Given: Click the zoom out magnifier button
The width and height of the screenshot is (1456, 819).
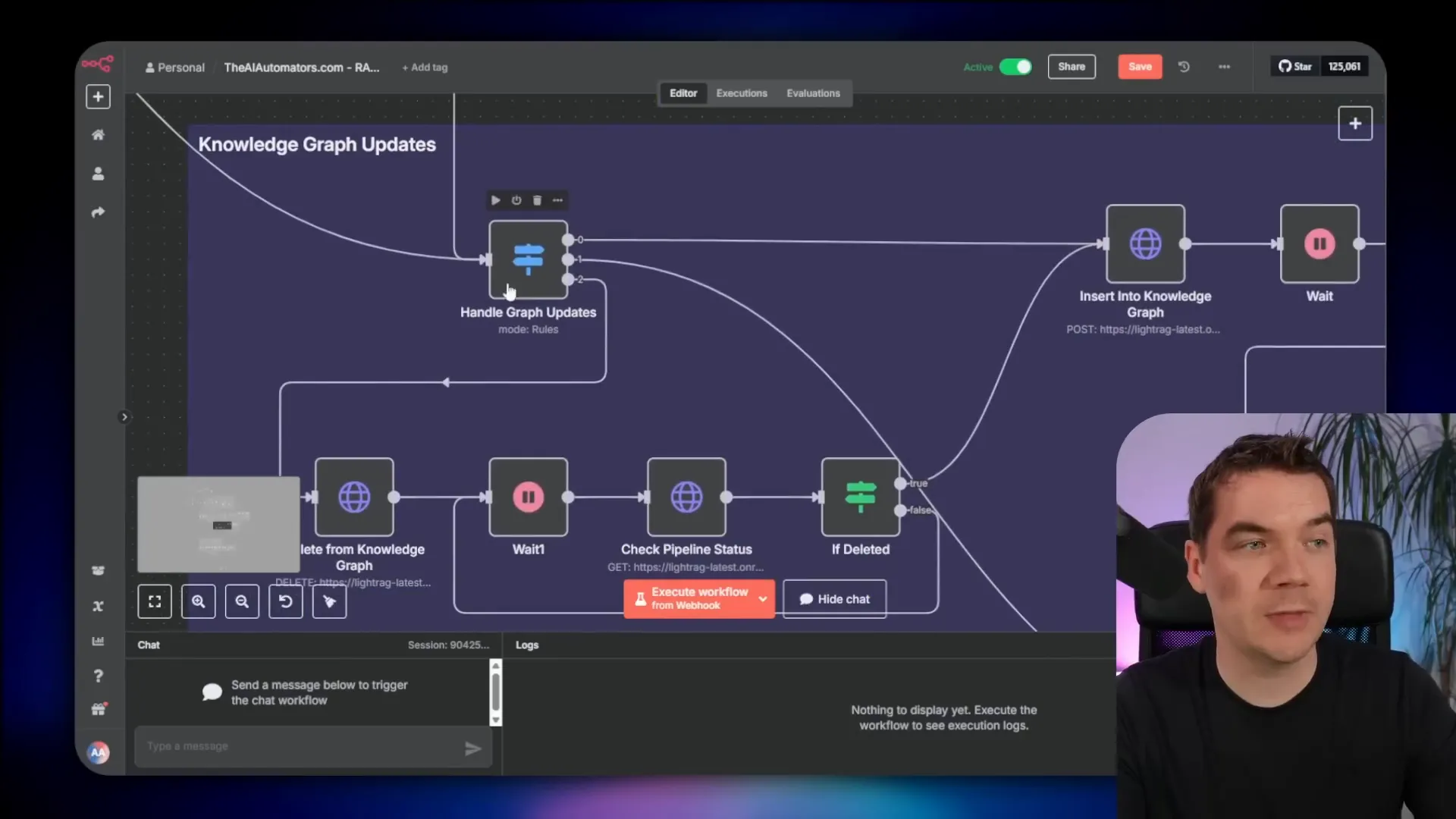Looking at the screenshot, I should point(242,601).
